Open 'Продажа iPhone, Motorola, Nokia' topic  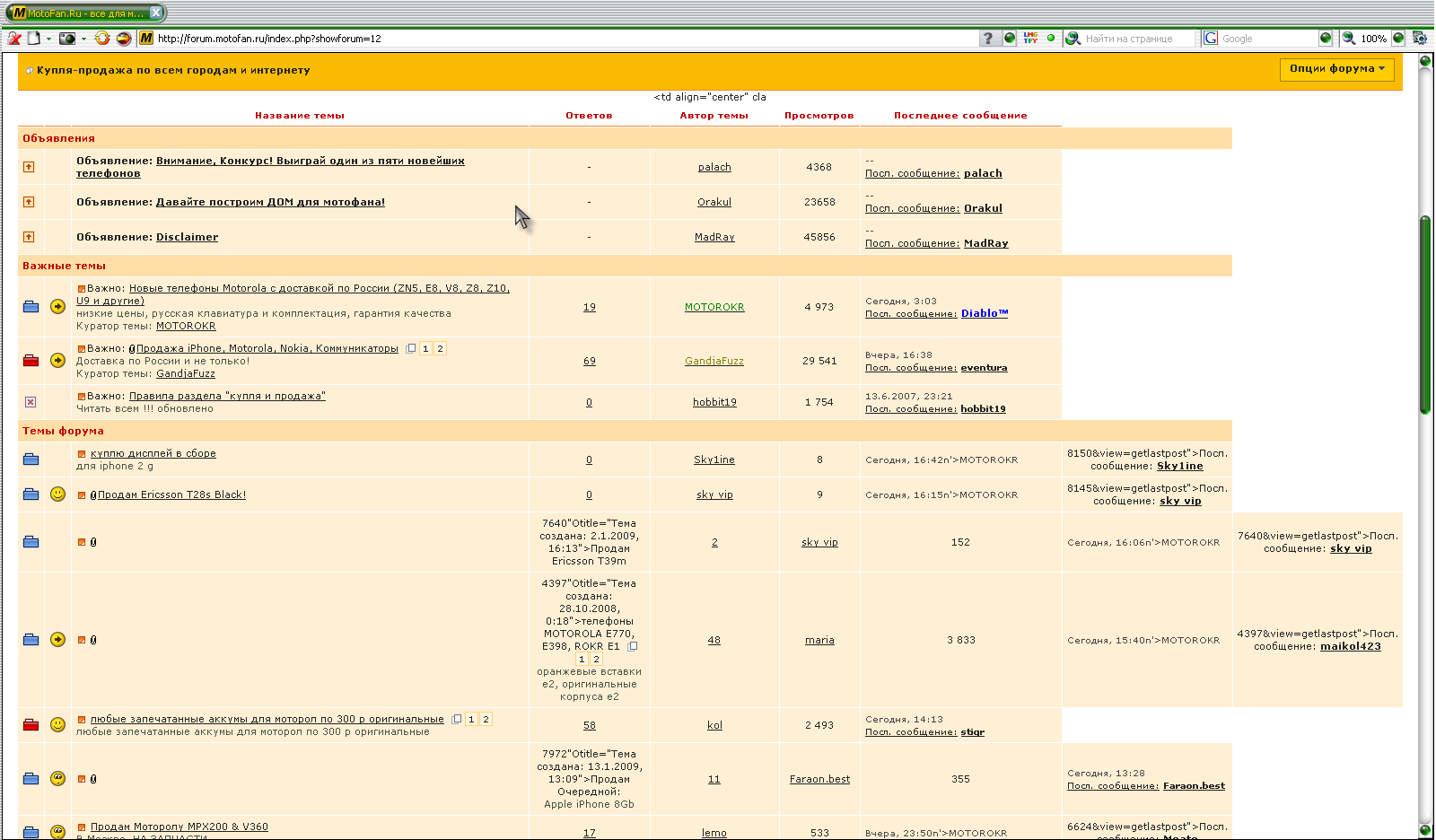click(267, 348)
